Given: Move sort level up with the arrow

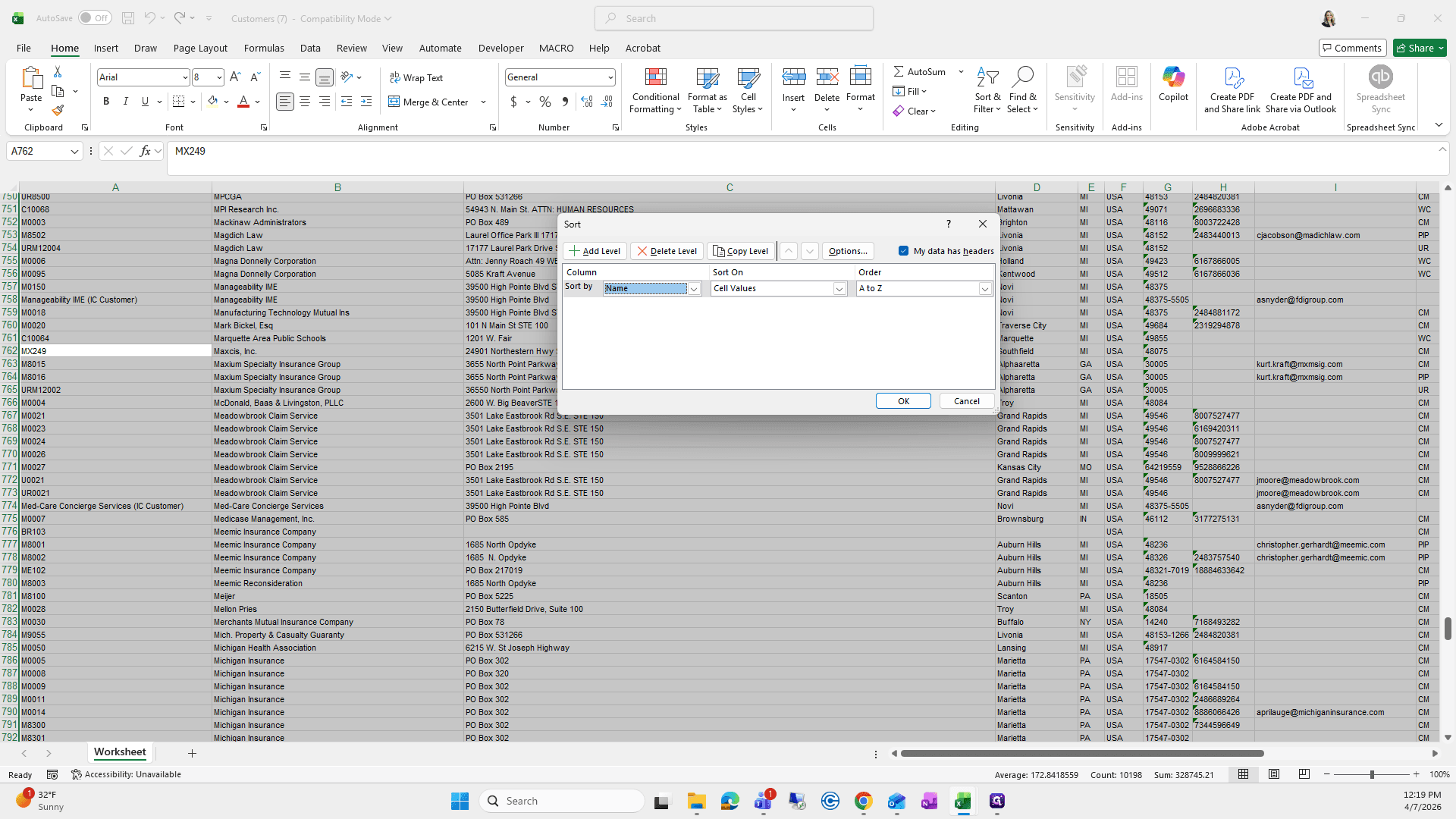Looking at the screenshot, I should coord(789,251).
